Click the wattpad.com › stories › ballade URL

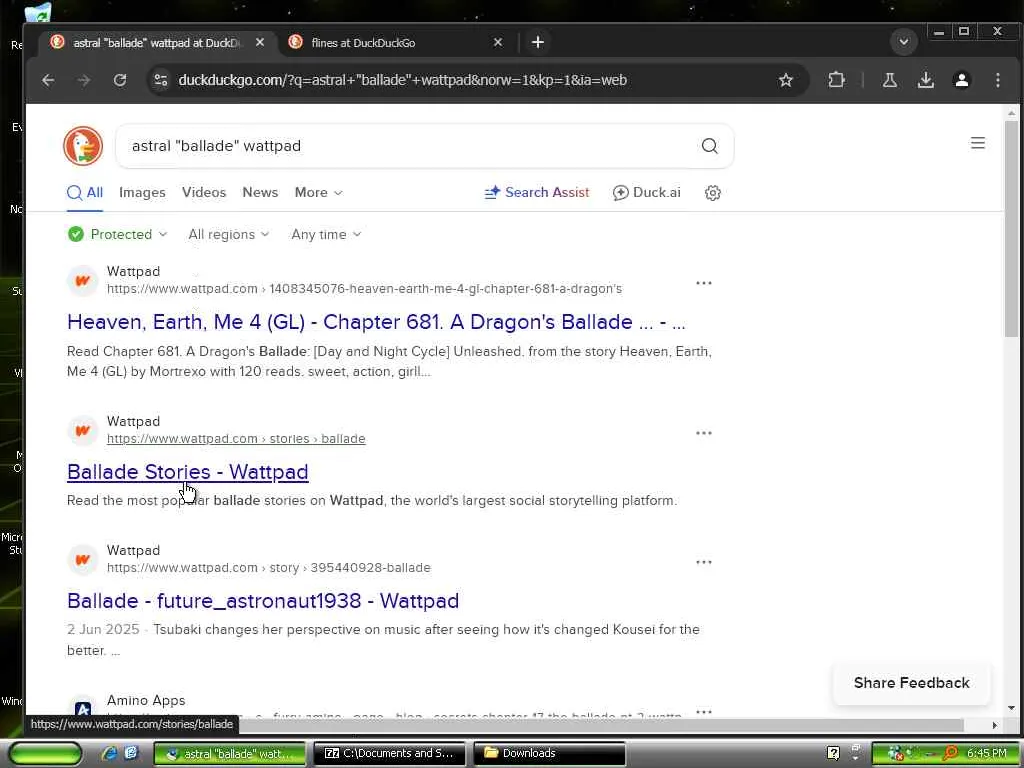[236, 439]
